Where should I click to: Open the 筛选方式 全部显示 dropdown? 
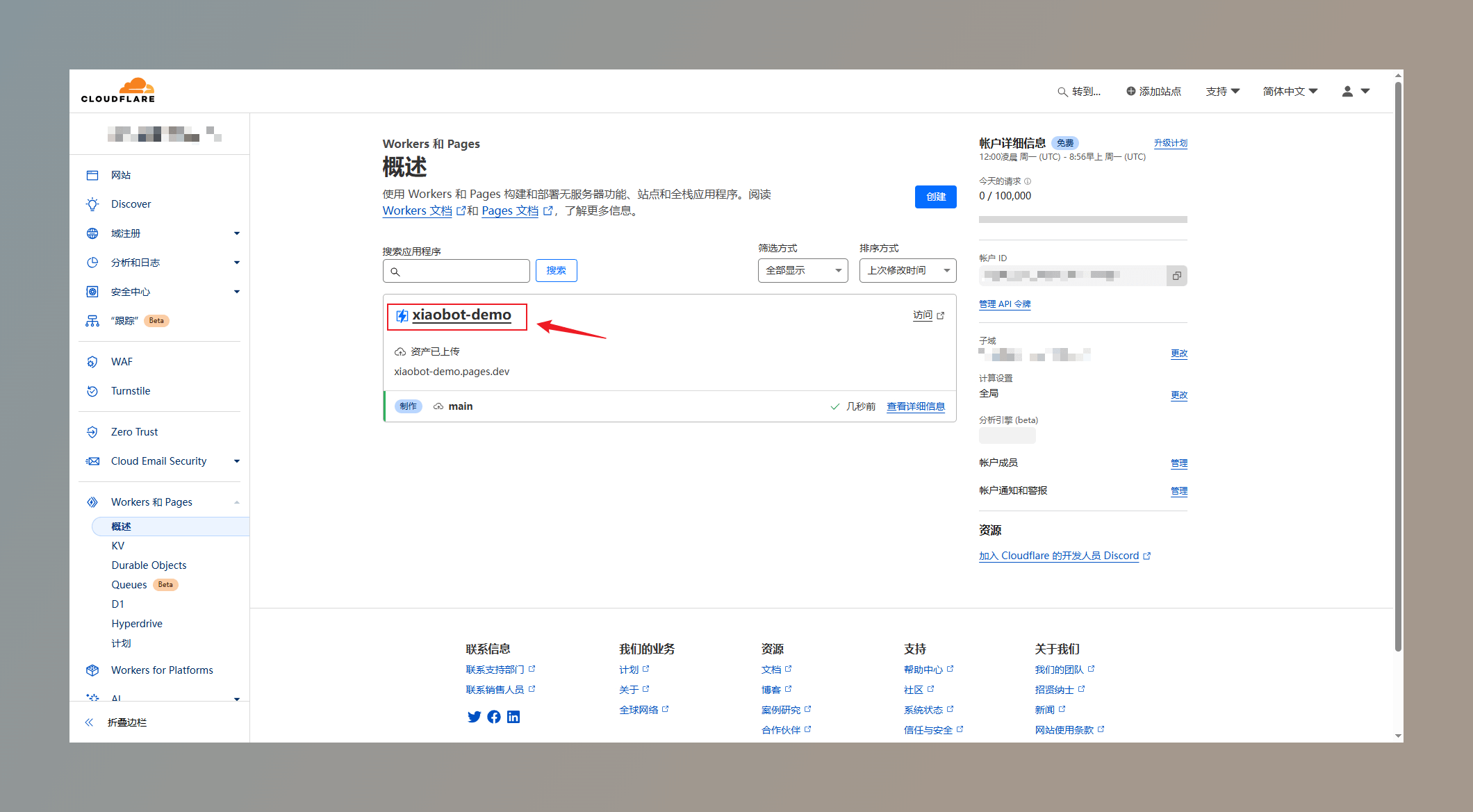tap(803, 270)
